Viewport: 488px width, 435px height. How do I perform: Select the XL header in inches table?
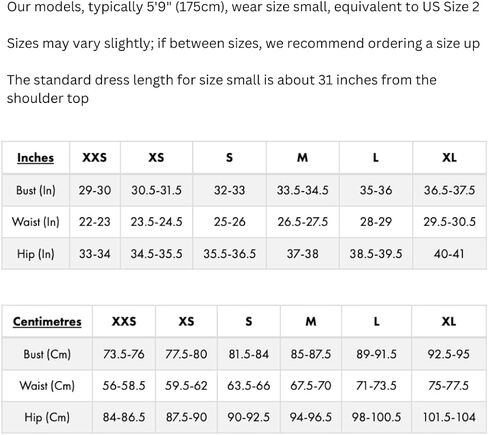pos(449,157)
